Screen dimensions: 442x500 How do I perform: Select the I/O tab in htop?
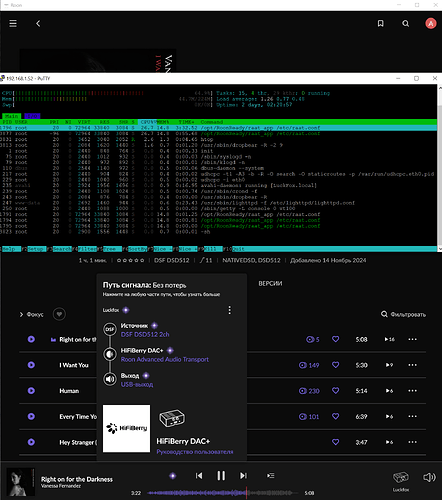click(32, 116)
